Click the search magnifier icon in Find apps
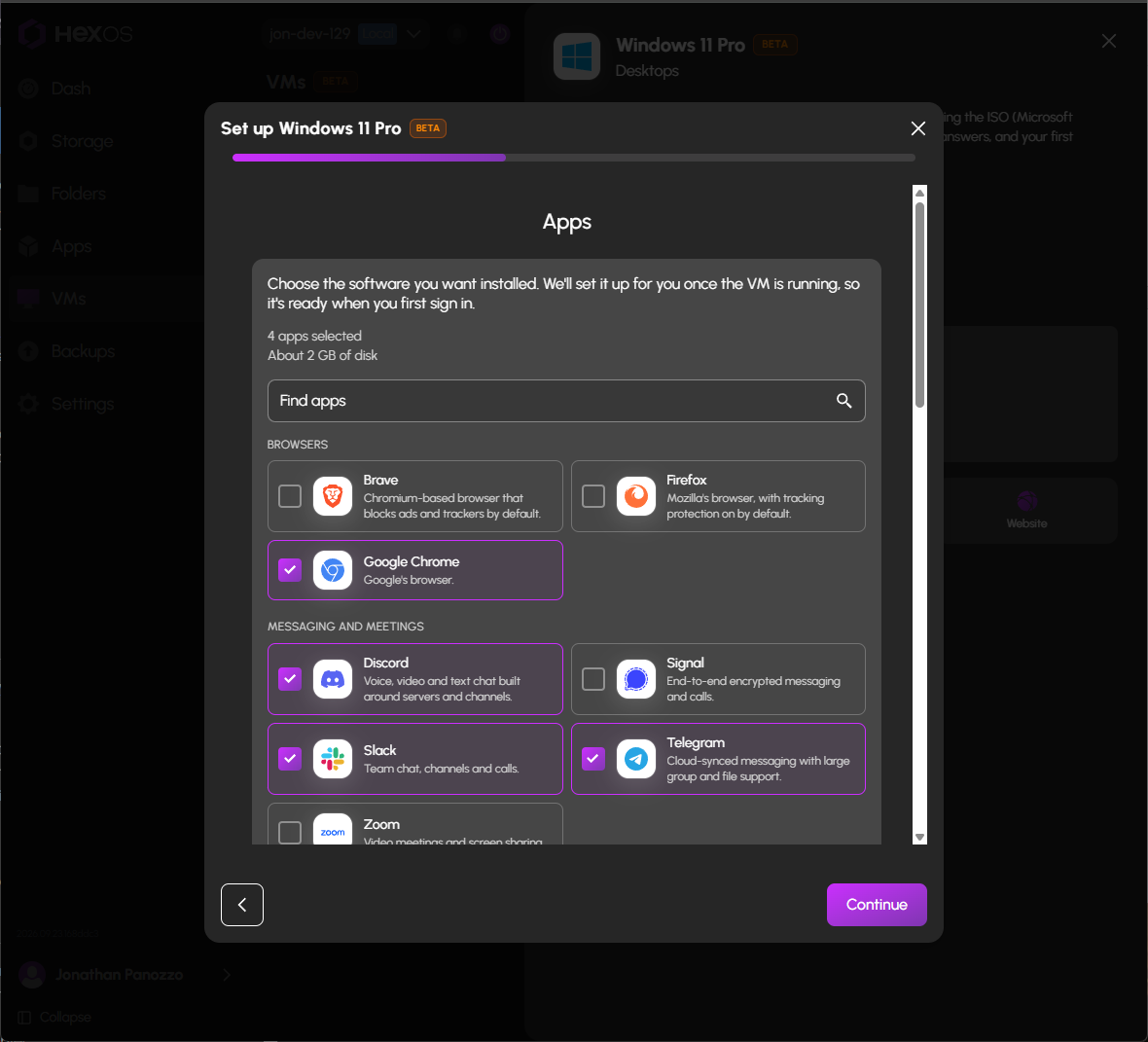1148x1042 pixels. click(x=843, y=401)
